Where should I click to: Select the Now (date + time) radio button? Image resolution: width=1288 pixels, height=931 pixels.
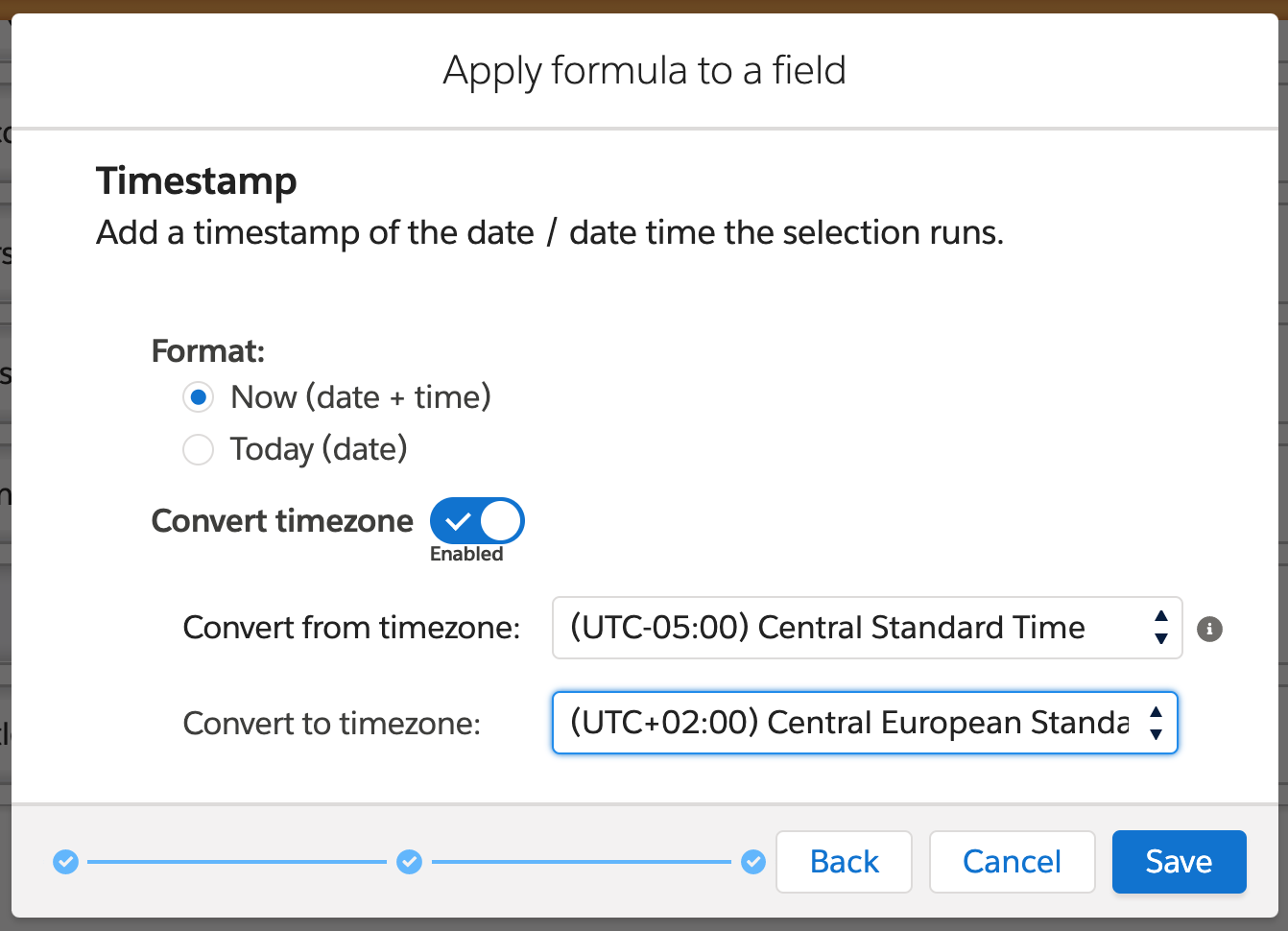(x=198, y=397)
